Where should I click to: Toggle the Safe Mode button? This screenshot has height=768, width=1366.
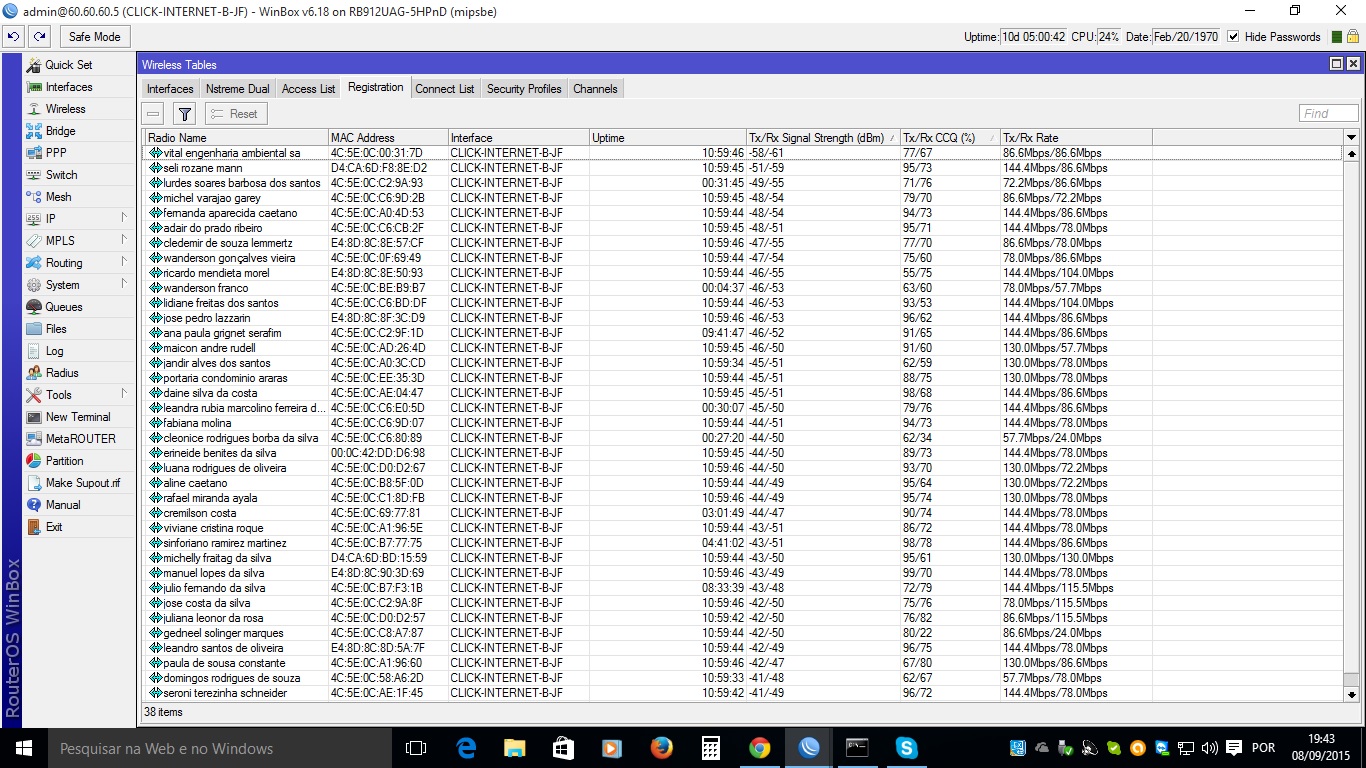tap(95, 37)
